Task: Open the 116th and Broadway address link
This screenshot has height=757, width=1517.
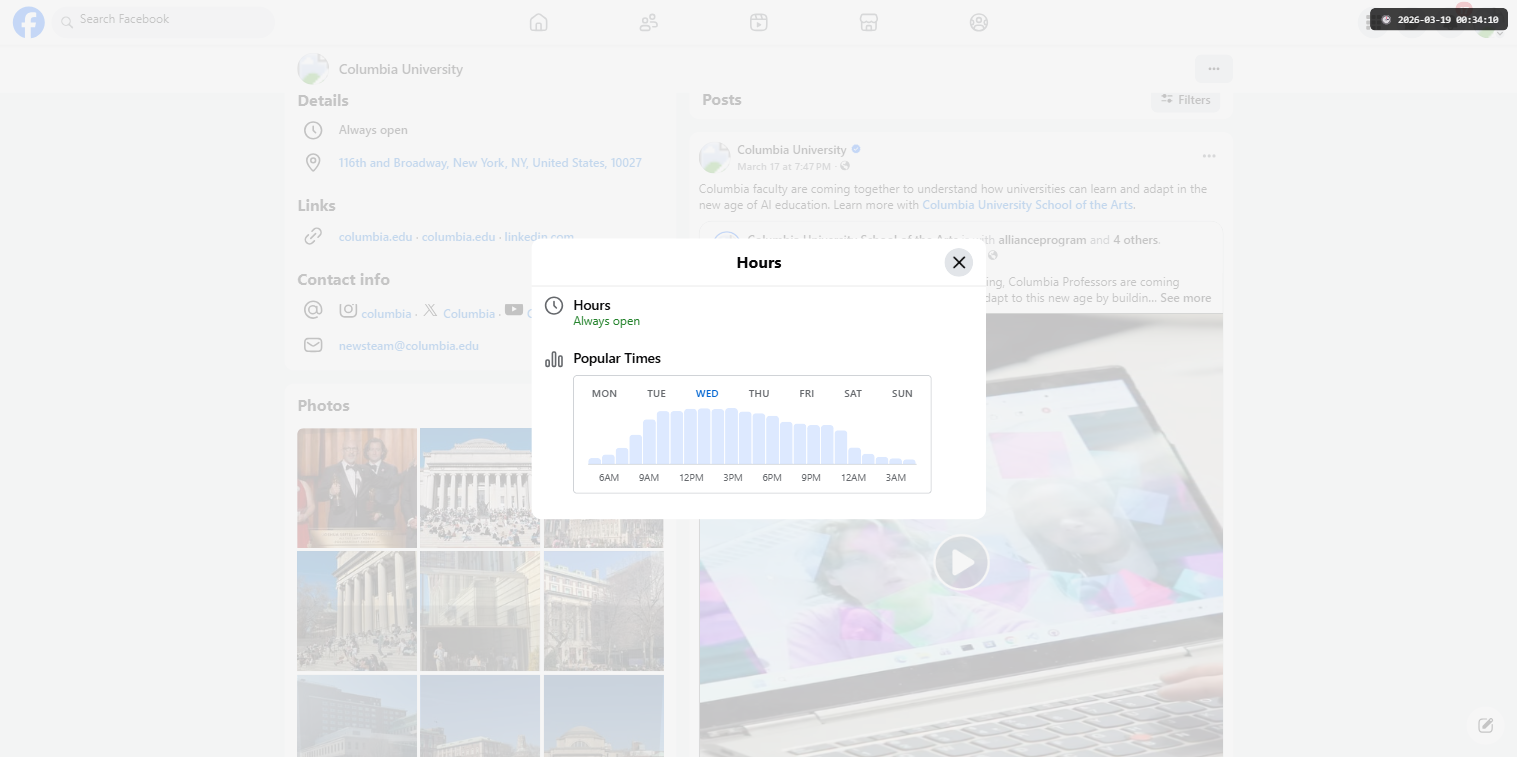Action: [x=490, y=163]
